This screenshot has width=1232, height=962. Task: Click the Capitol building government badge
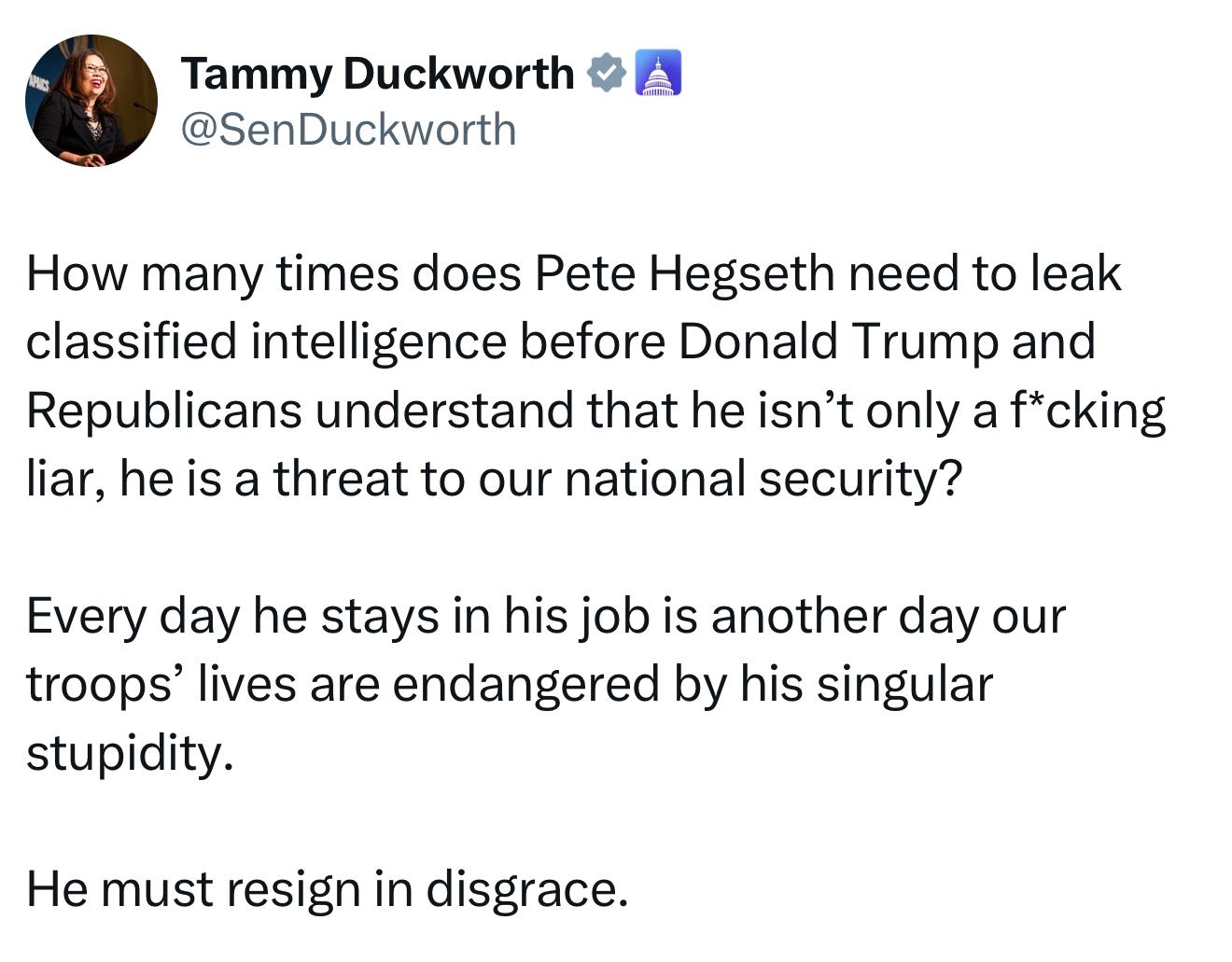coord(658,74)
